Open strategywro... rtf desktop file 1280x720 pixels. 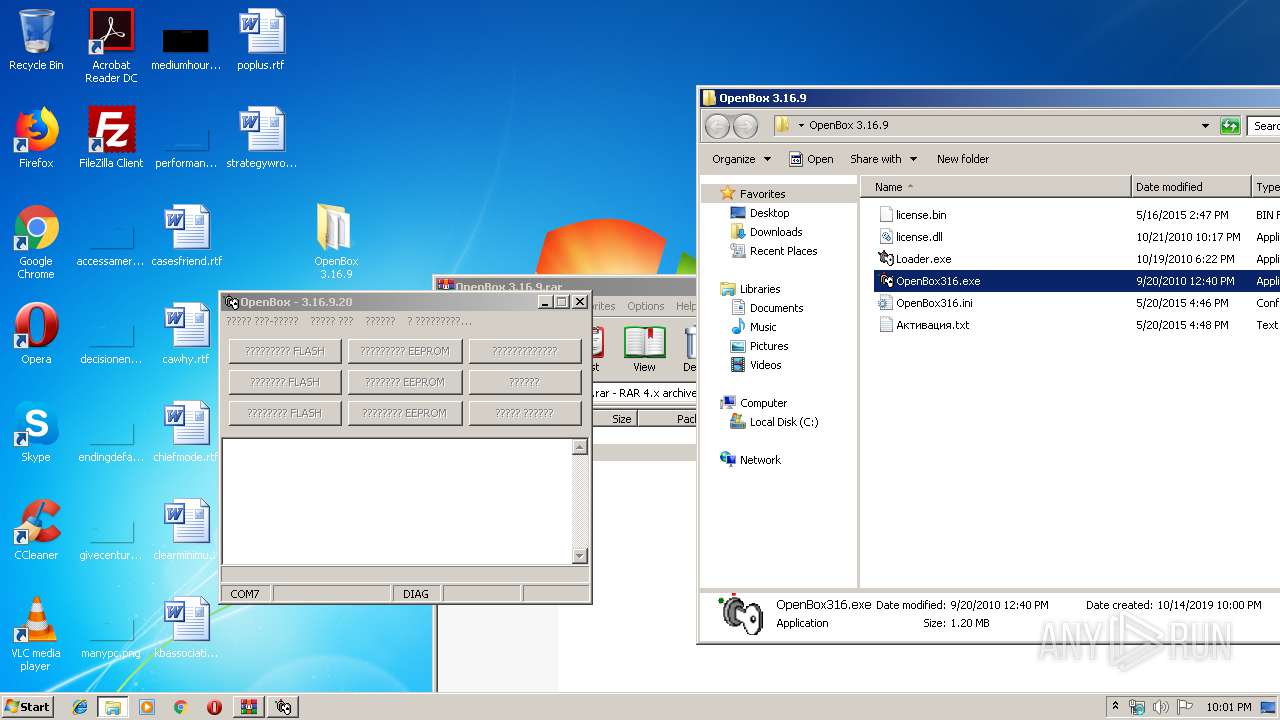pyautogui.click(x=261, y=138)
